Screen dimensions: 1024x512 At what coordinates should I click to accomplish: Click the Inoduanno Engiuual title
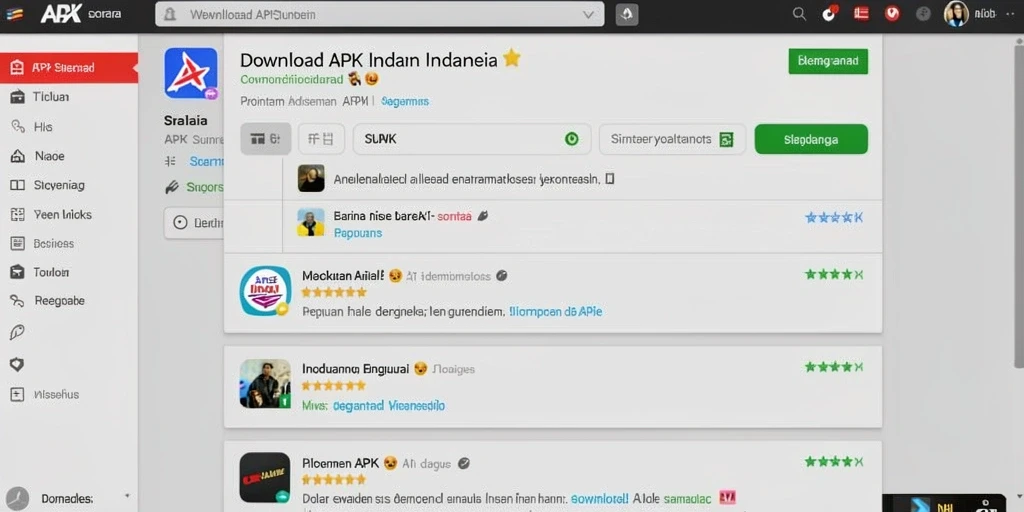tap(355, 369)
